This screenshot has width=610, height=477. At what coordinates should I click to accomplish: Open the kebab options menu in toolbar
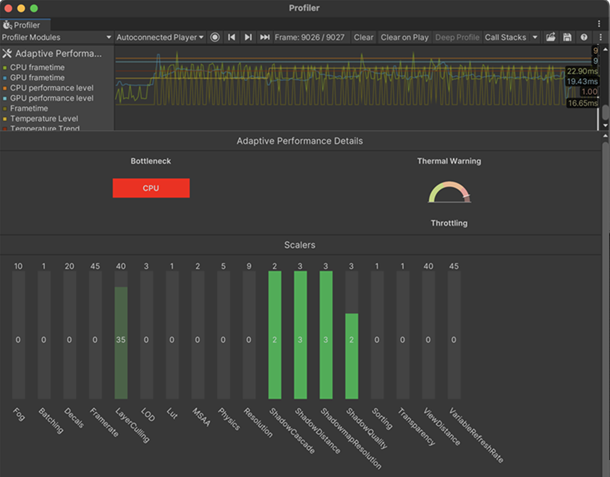click(598, 37)
